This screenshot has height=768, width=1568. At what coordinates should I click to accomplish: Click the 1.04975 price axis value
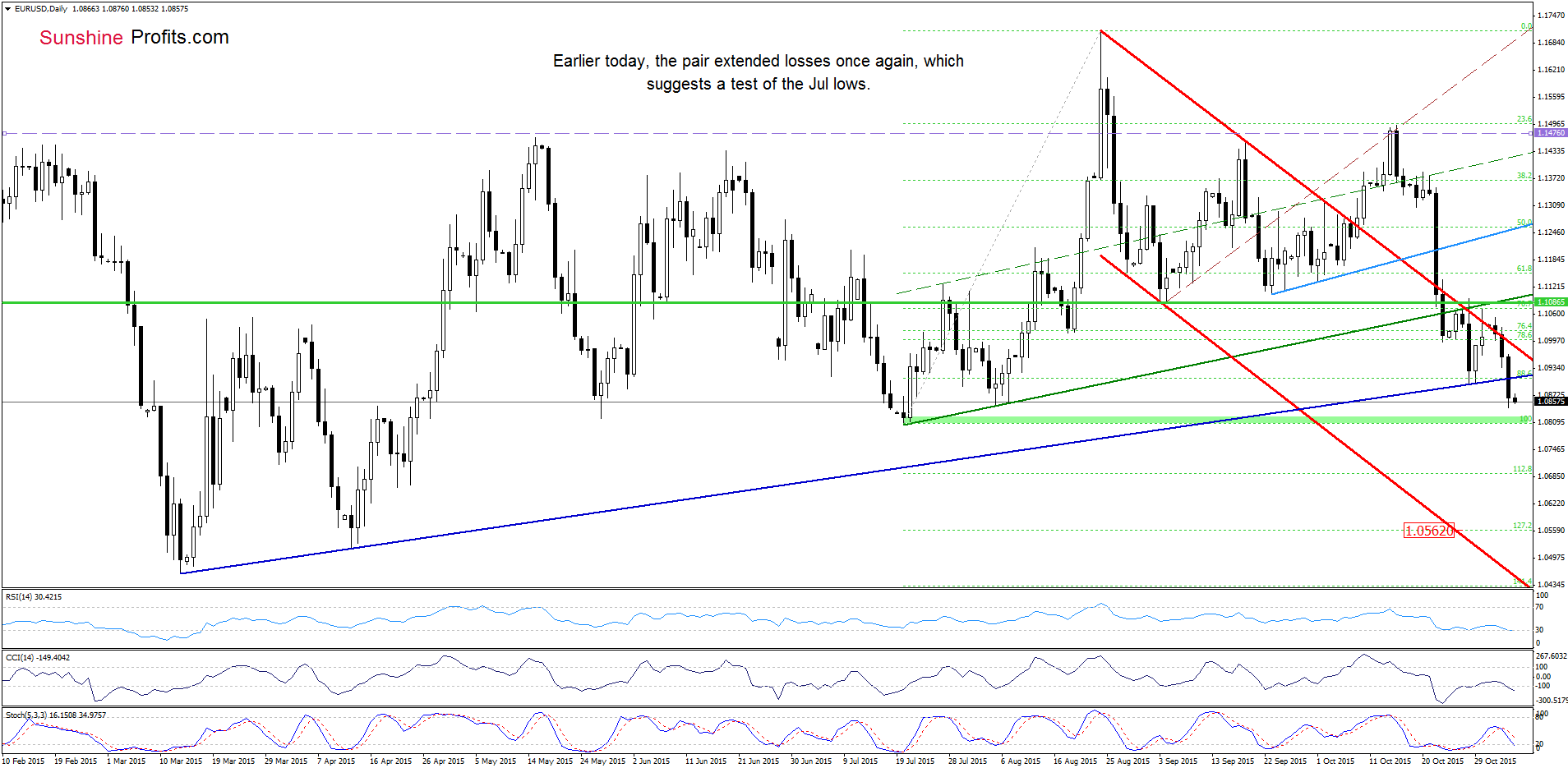click(1551, 558)
